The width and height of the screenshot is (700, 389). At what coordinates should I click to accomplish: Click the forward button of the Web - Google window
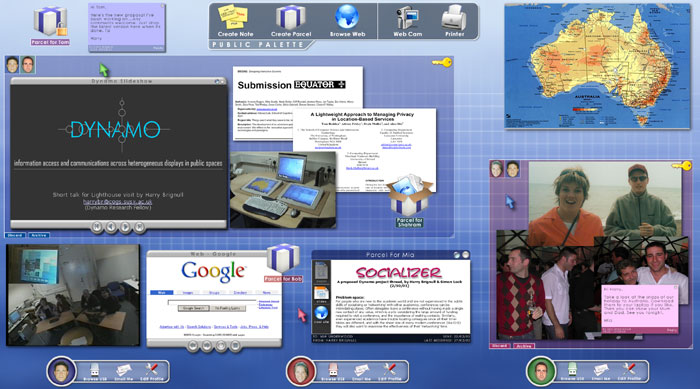point(207,346)
